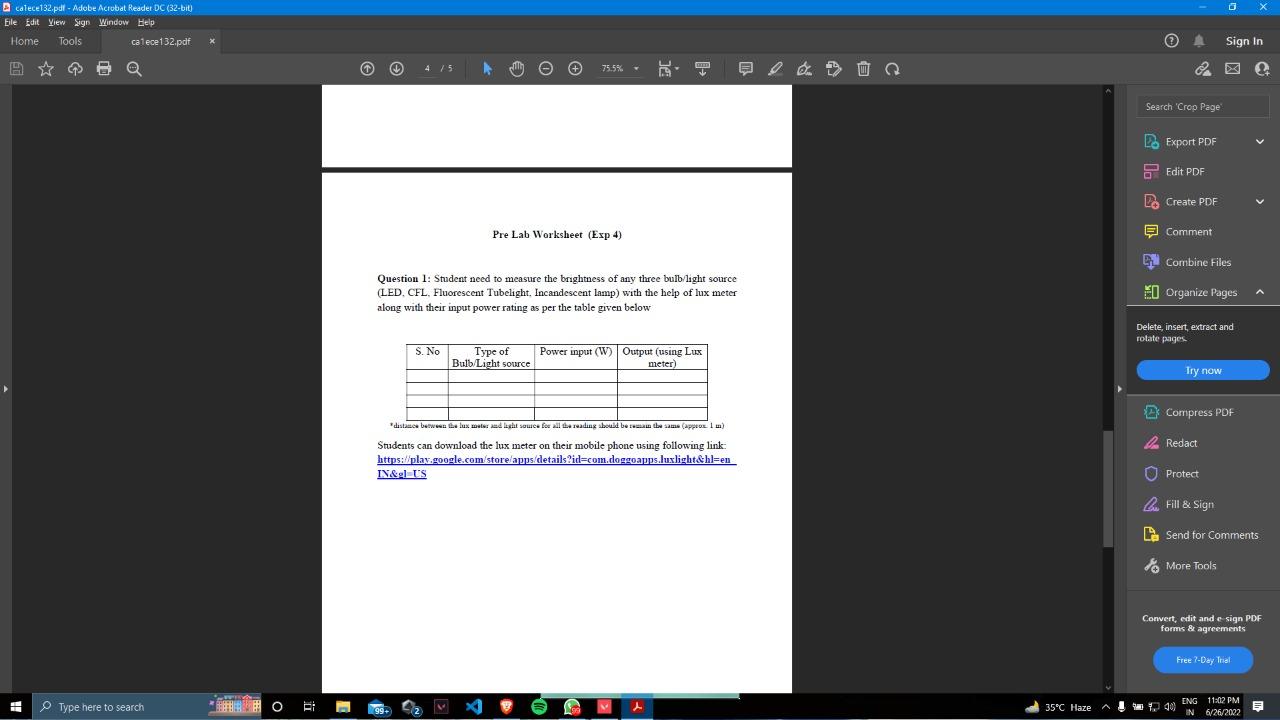Expand the Export PDF section chevron
This screenshot has height=720, width=1280.
1260,141
